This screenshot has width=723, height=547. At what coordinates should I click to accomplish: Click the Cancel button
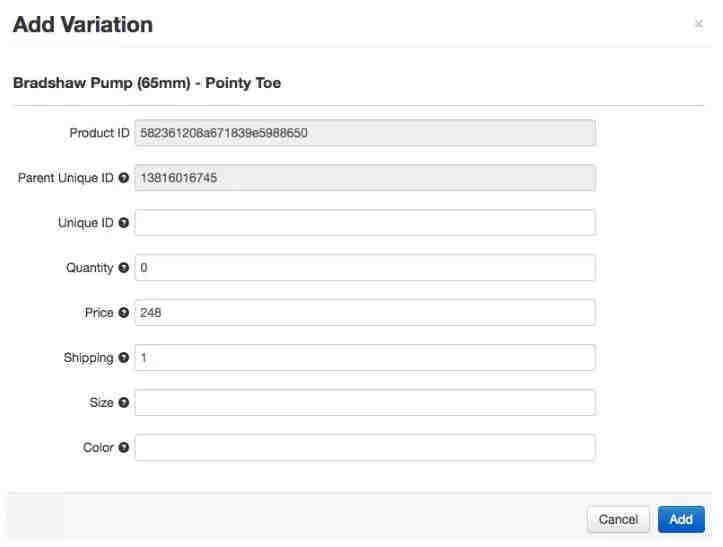point(618,519)
